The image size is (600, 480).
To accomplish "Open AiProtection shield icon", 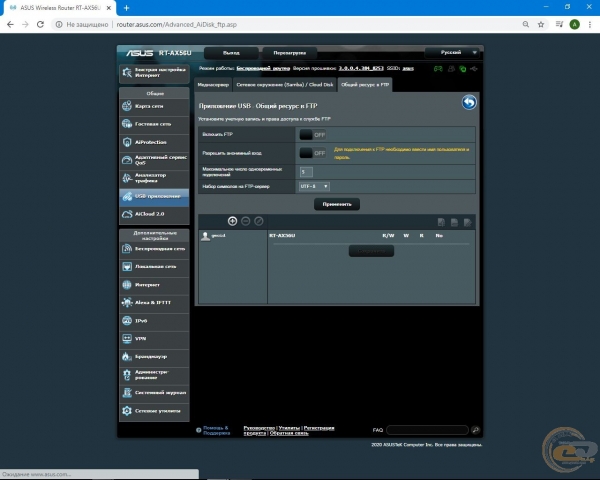I will [x=127, y=142].
